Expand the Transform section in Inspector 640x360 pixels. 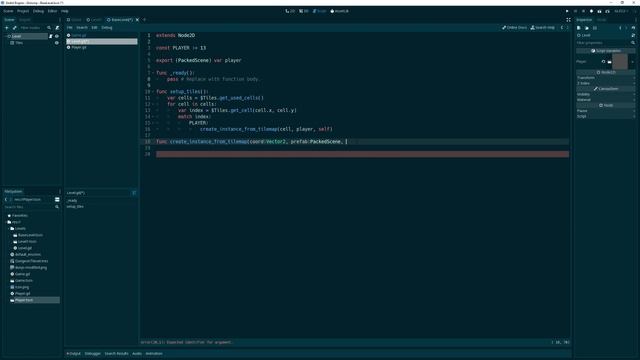606,78
